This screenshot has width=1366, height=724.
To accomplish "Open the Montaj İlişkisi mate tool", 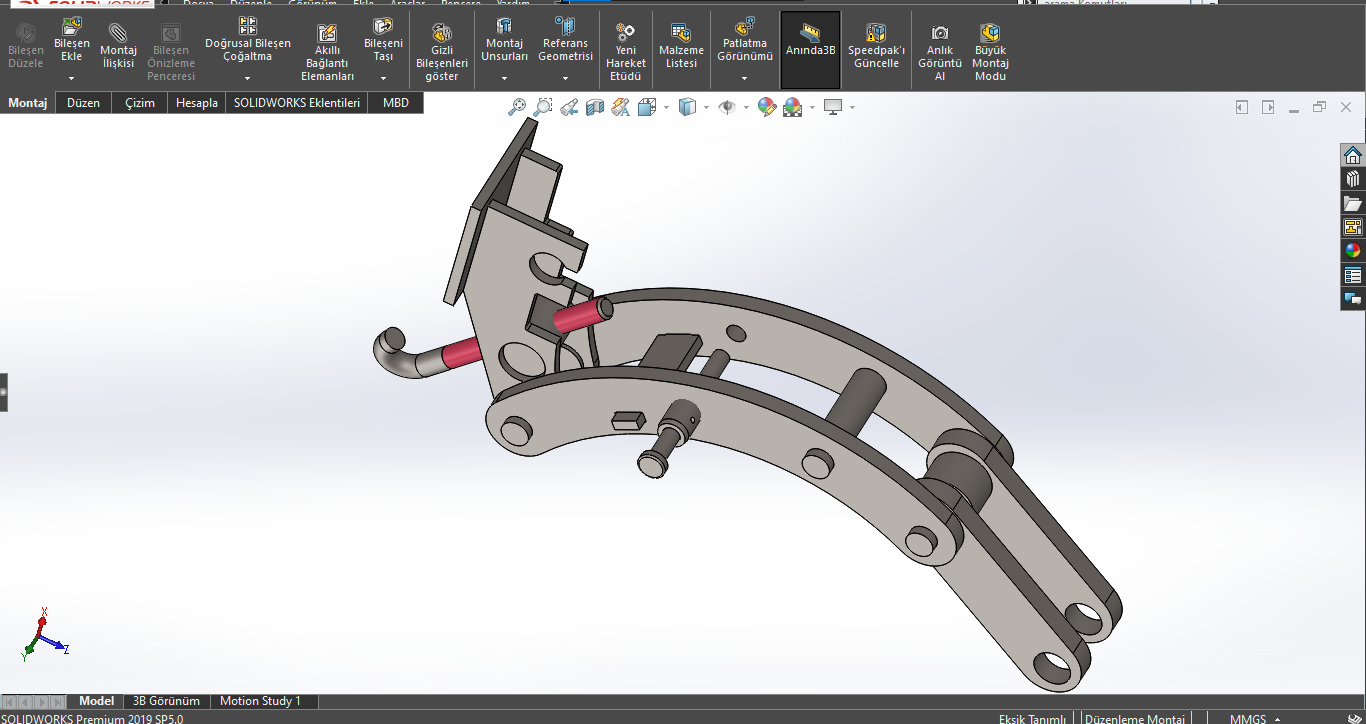I will pos(118,46).
